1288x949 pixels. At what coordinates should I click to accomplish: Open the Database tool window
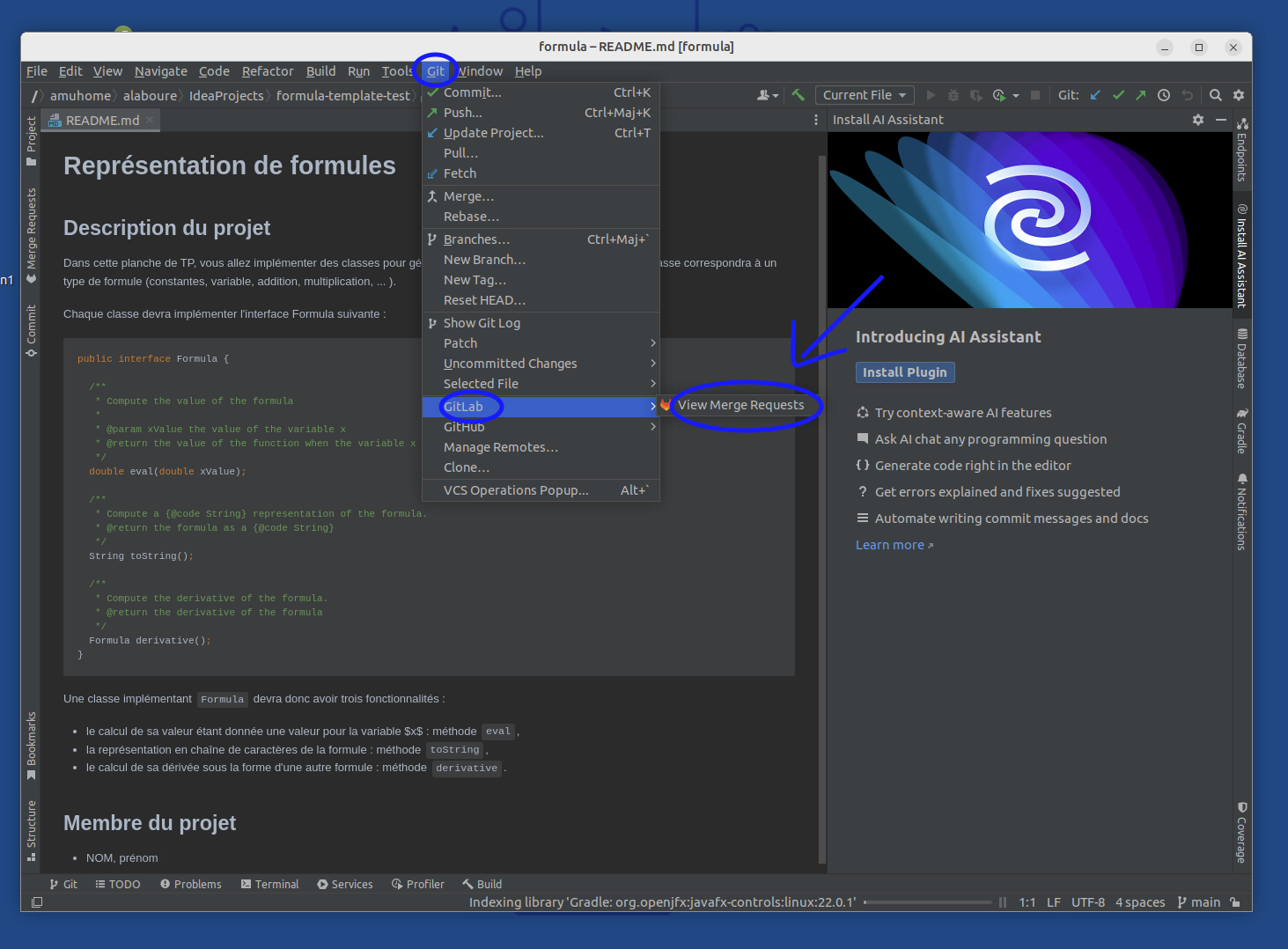pyautogui.click(x=1242, y=358)
